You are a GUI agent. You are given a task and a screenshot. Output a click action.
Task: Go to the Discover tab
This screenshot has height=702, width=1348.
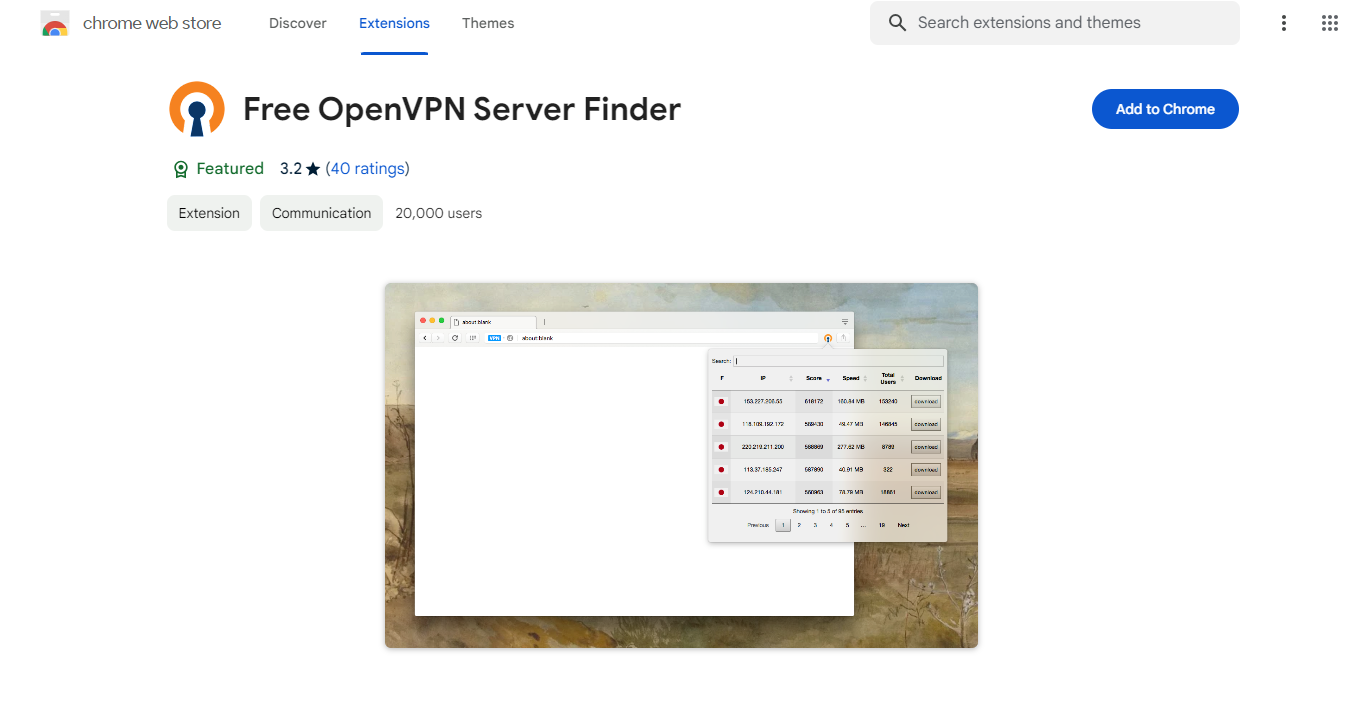point(298,23)
